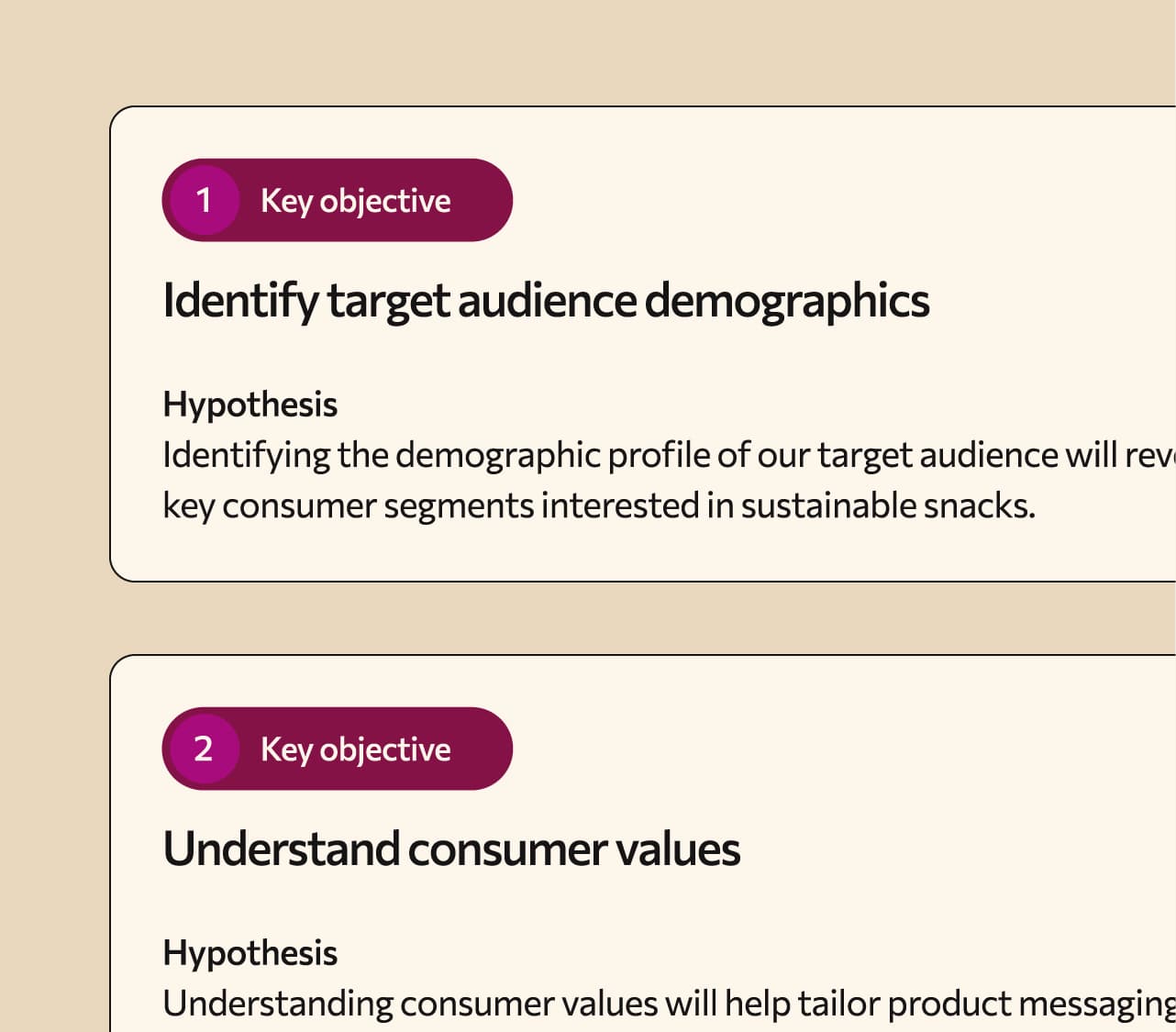Click the word "Understand" in the second heading
The height and width of the screenshot is (1032, 1176).
[x=281, y=849]
